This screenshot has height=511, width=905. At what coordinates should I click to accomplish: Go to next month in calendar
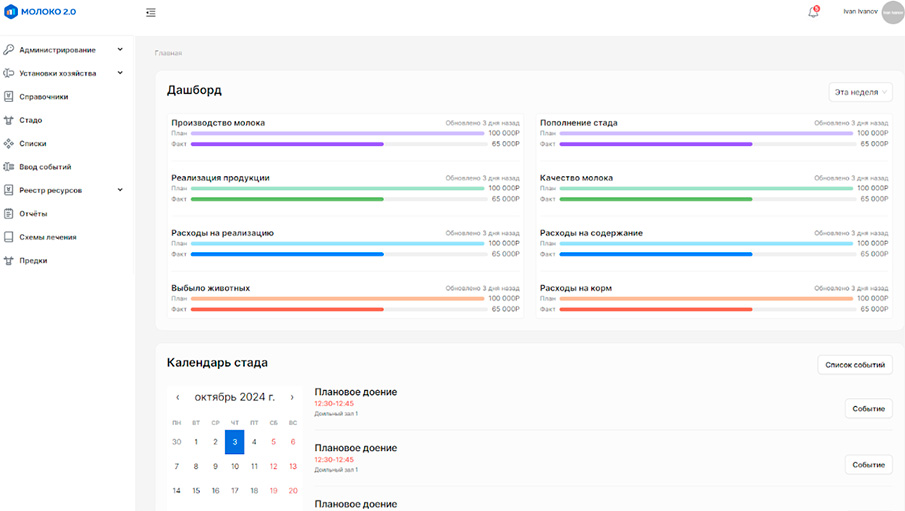click(292, 397)
